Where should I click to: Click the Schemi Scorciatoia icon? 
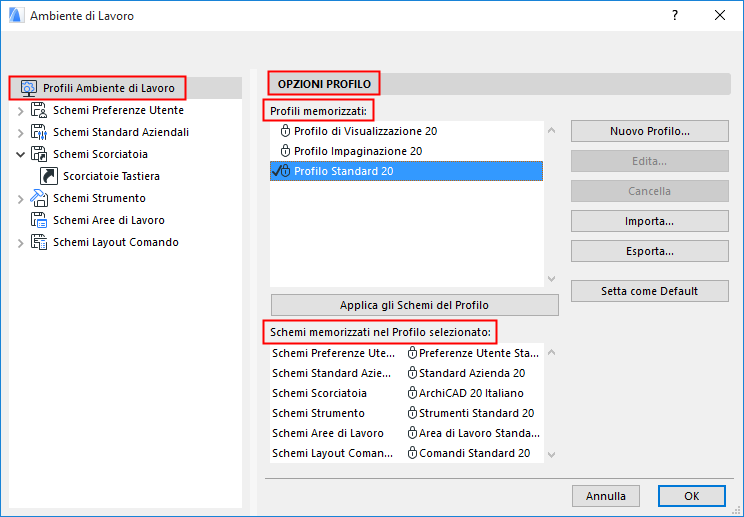(39, 154)
